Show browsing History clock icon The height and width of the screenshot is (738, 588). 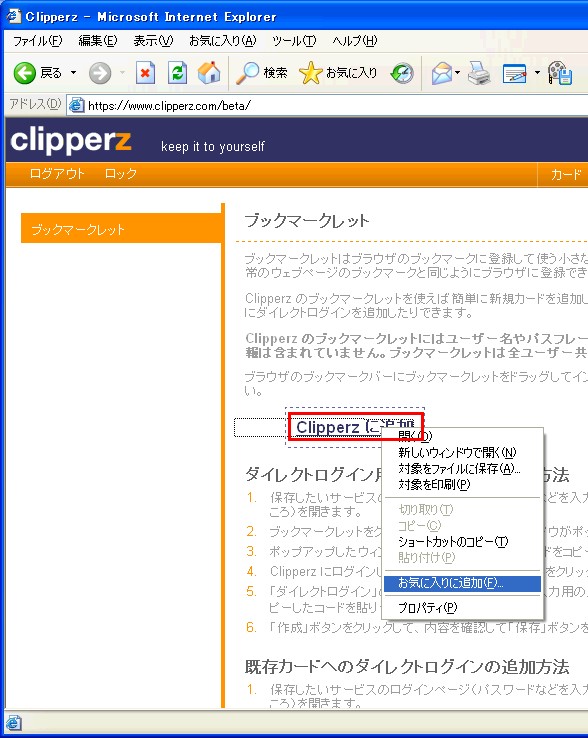coord(402,73)
